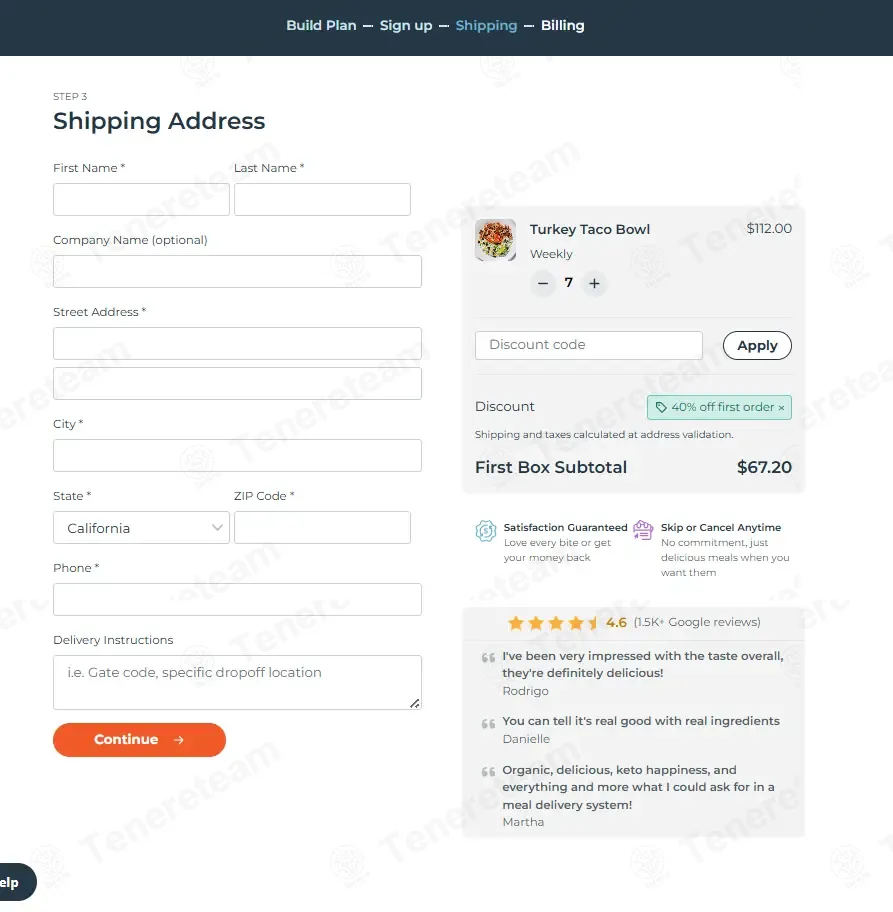Open the Help chat widget
Image resolution: width=893 pixels, height=912 pixels.
pos(15,882)
